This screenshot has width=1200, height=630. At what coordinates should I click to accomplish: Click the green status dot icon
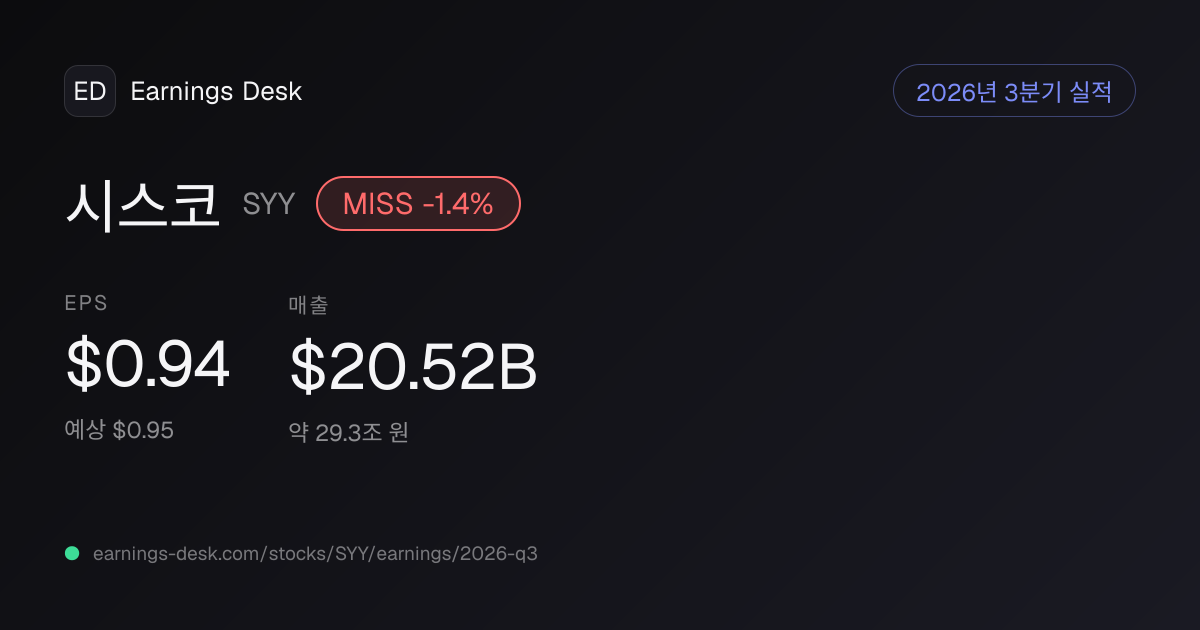click(72, 553)
